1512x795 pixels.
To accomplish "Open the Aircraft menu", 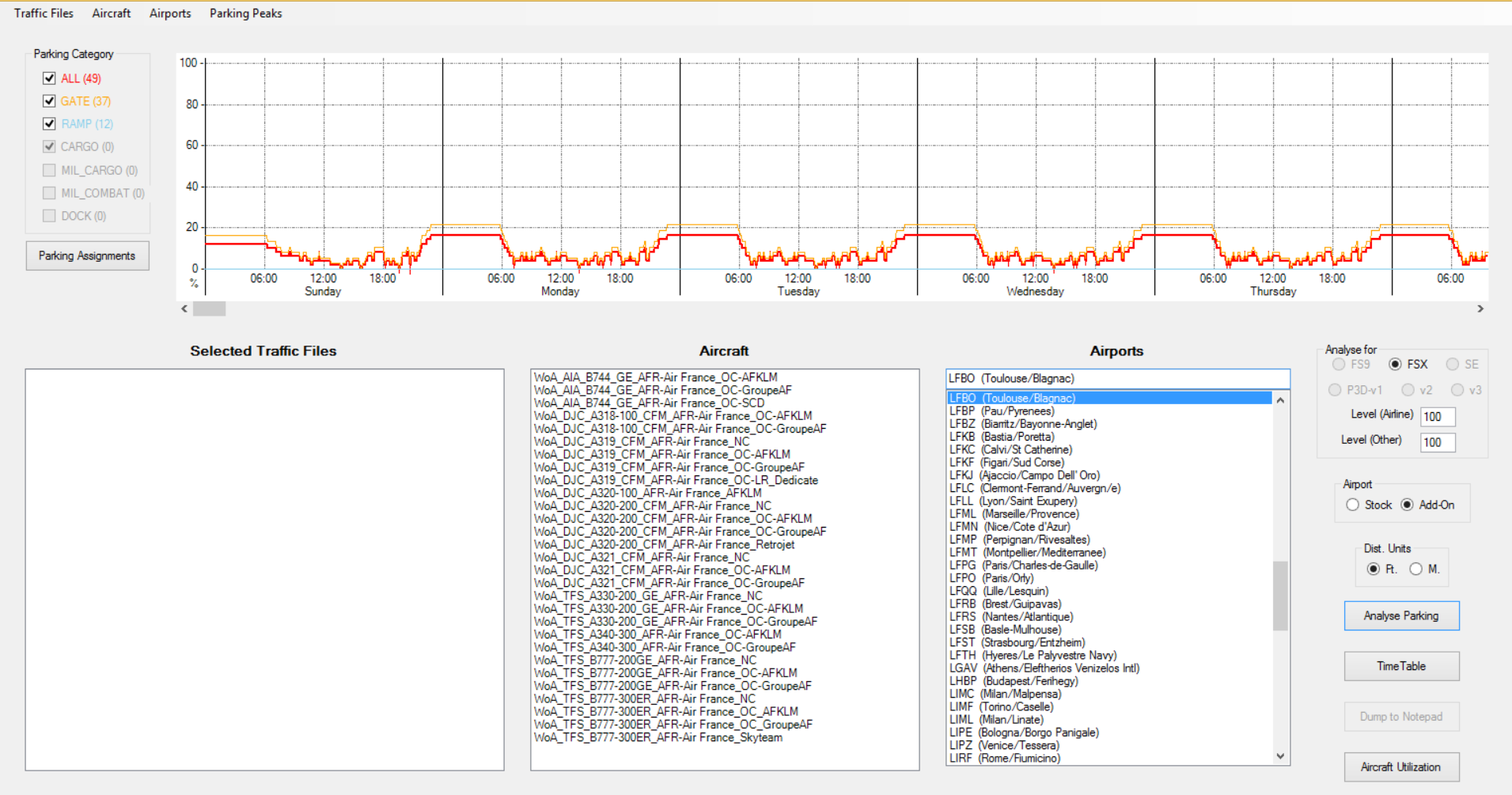I will tap(112, 13).
